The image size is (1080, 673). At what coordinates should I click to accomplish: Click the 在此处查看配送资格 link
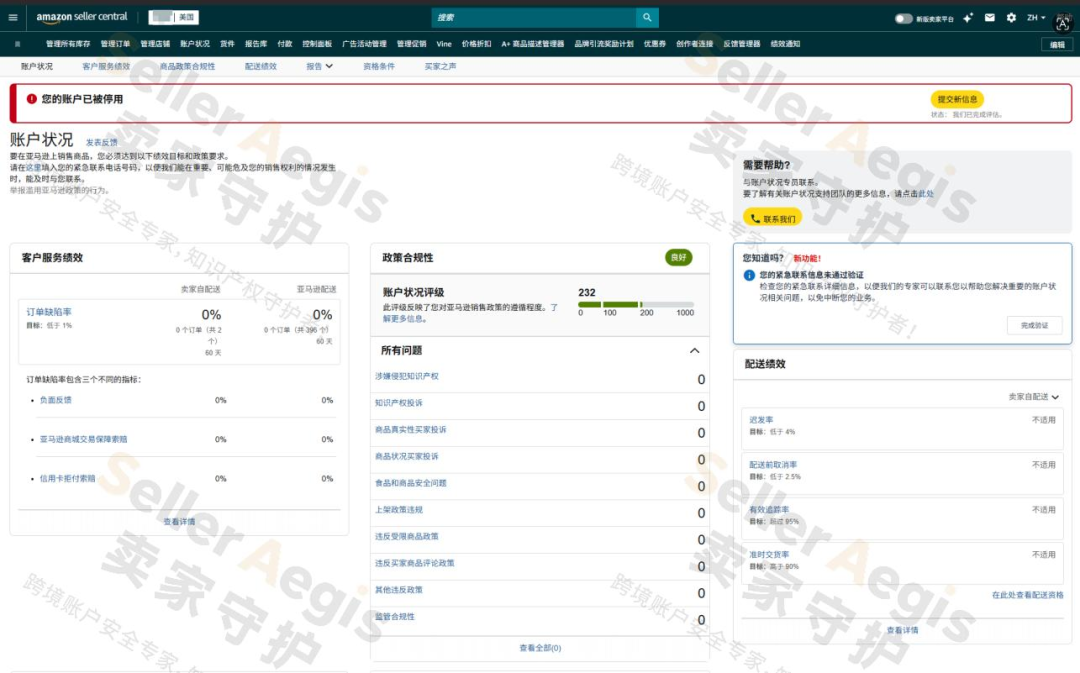point(1028,594)
